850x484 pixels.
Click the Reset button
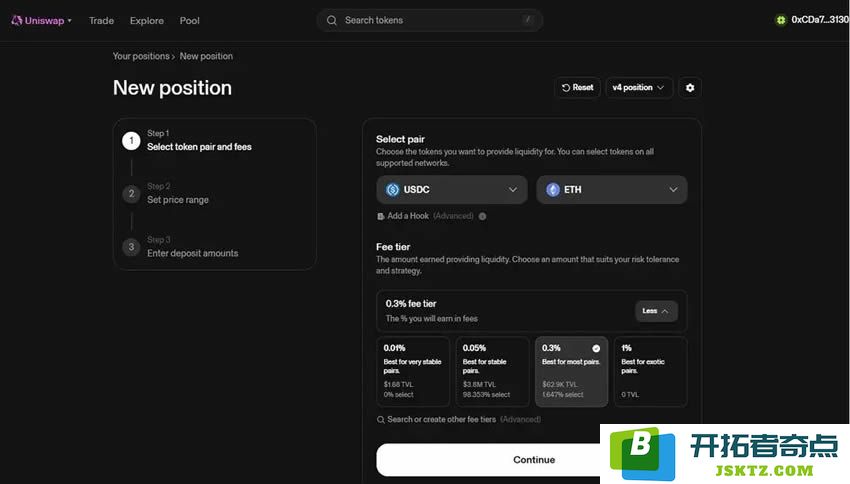tap(577, 87)
